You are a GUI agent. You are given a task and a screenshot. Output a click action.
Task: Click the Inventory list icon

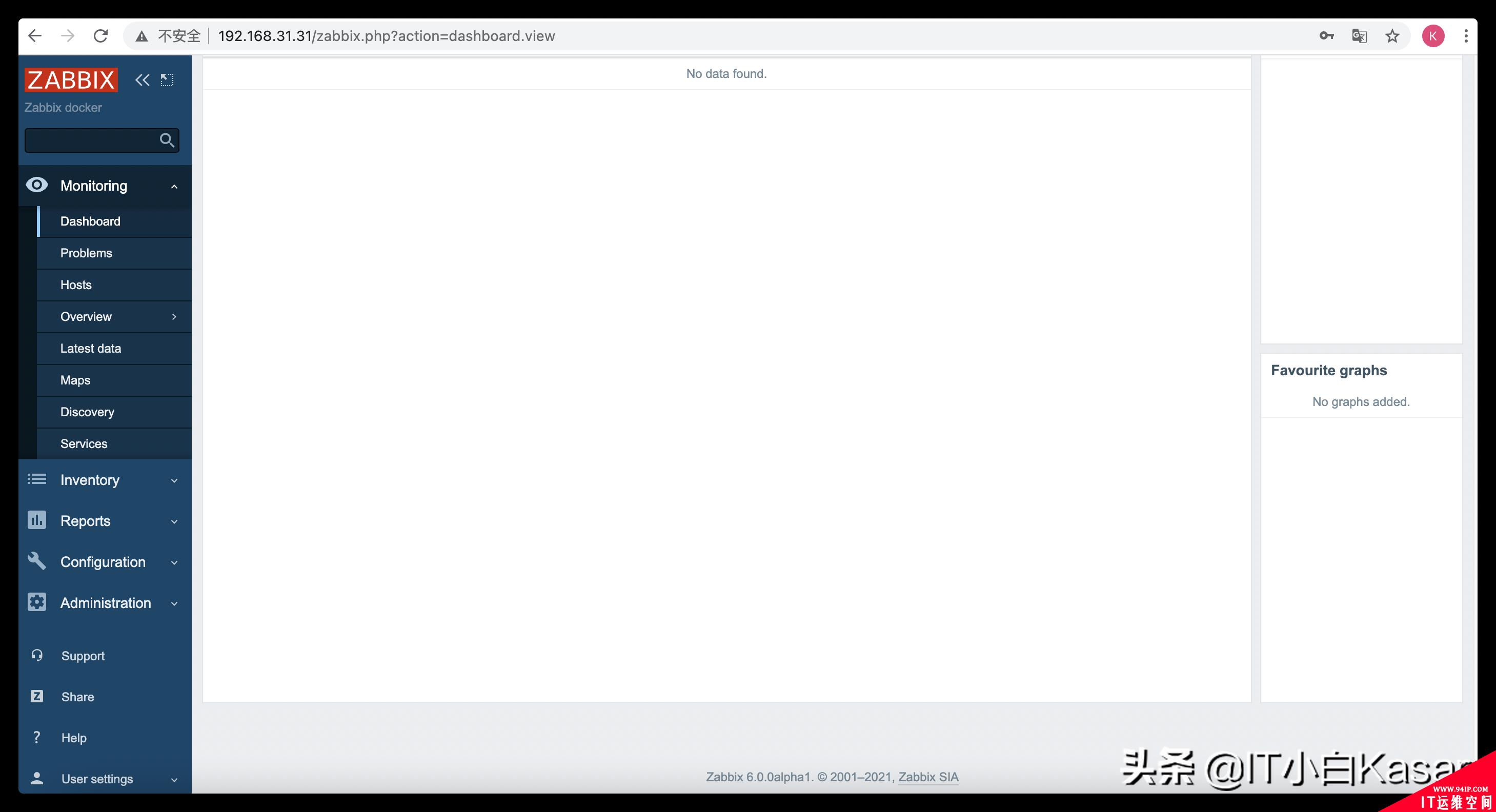pos(36,479)
